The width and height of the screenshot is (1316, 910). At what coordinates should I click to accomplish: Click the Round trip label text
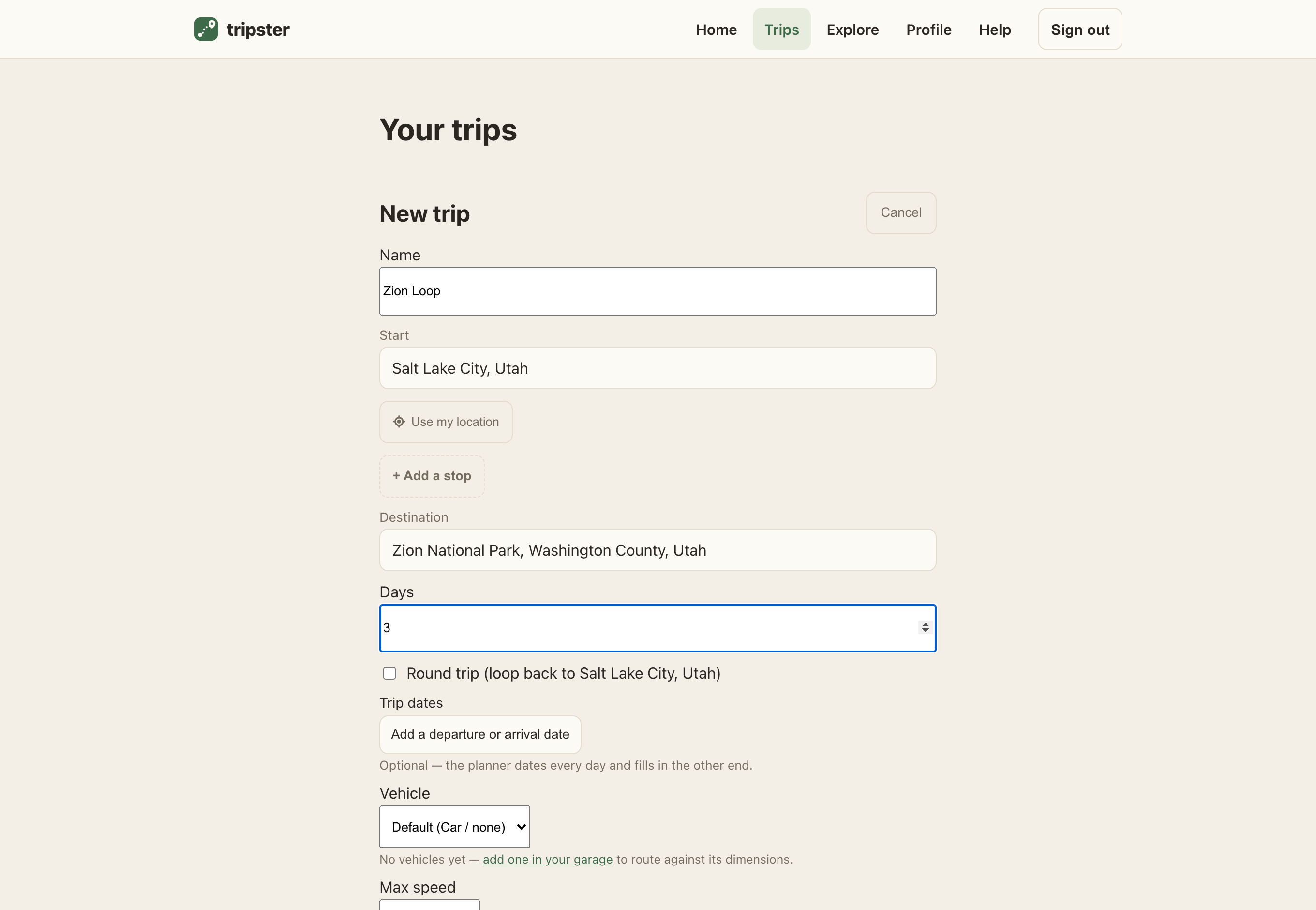563,673
